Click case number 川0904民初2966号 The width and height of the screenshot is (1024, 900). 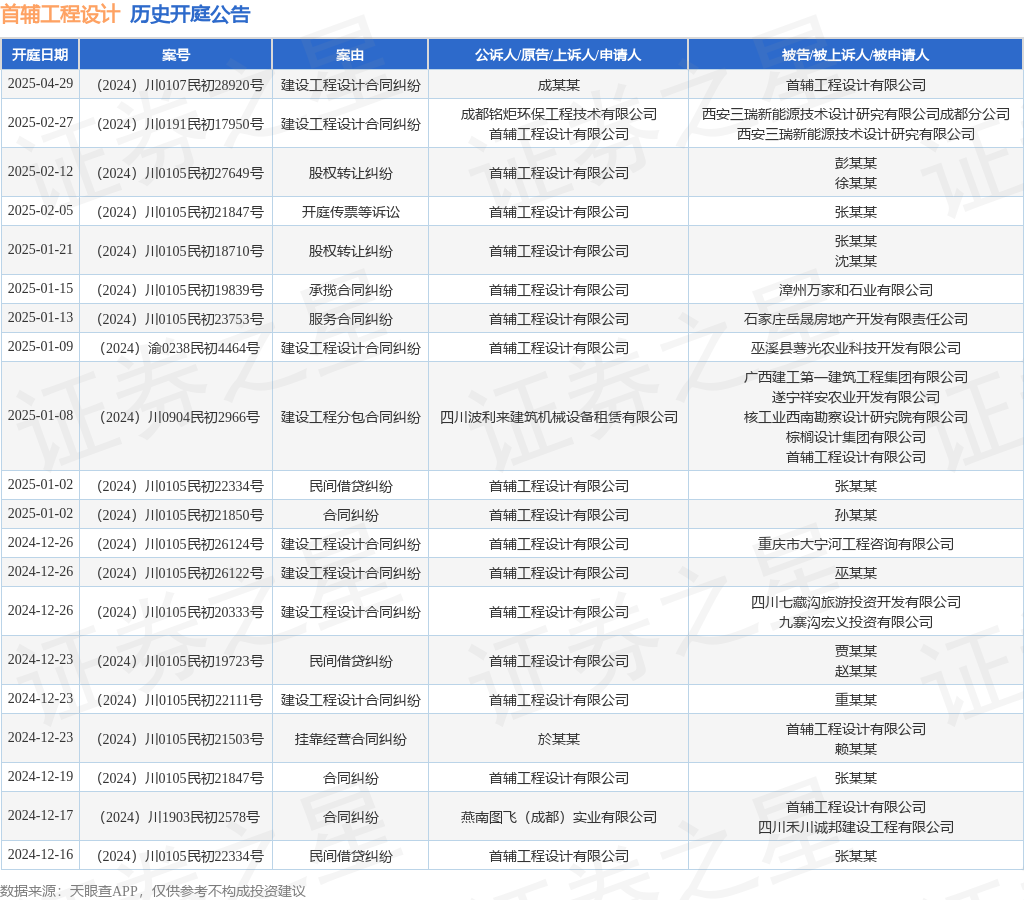click(x=180, y=417)
